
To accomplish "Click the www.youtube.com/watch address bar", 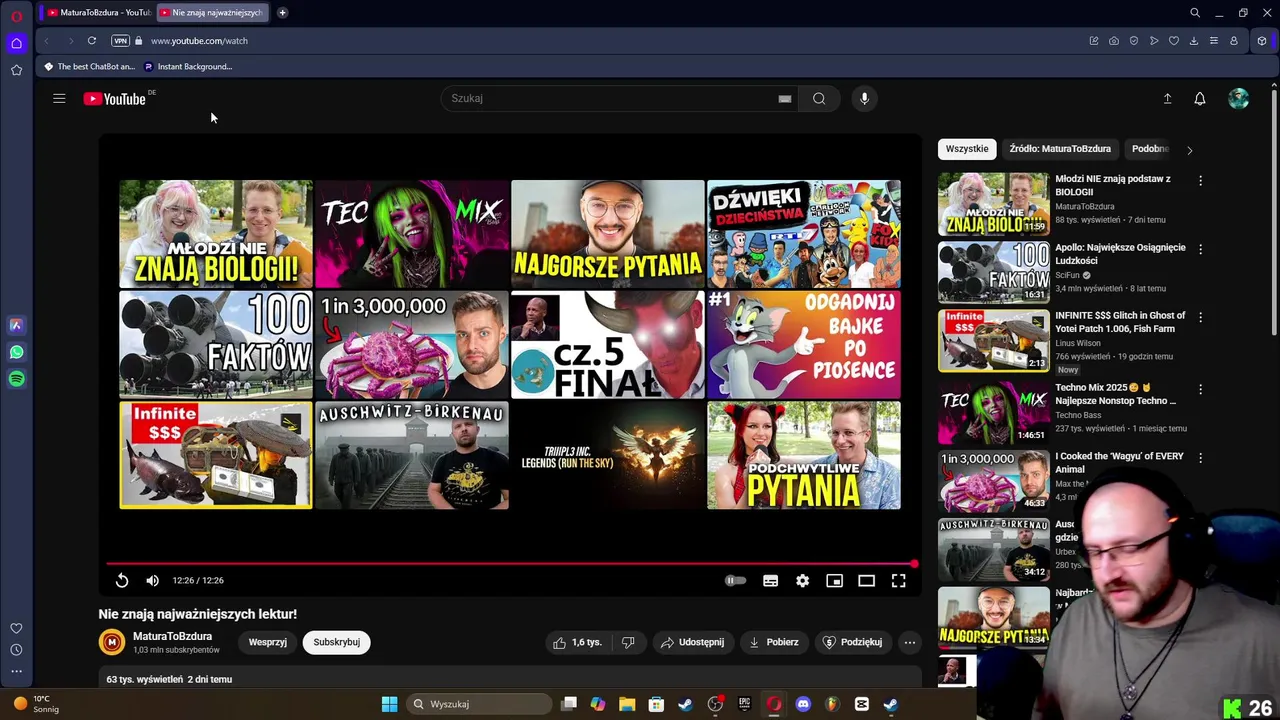I will point(199,41).
